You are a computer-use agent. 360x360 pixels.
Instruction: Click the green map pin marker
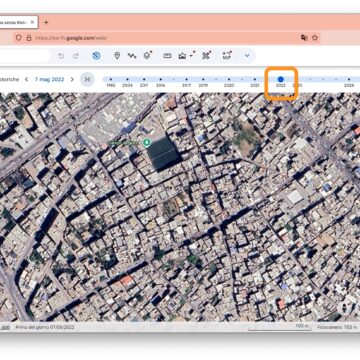pyautogui.click(x=146, y=143)
